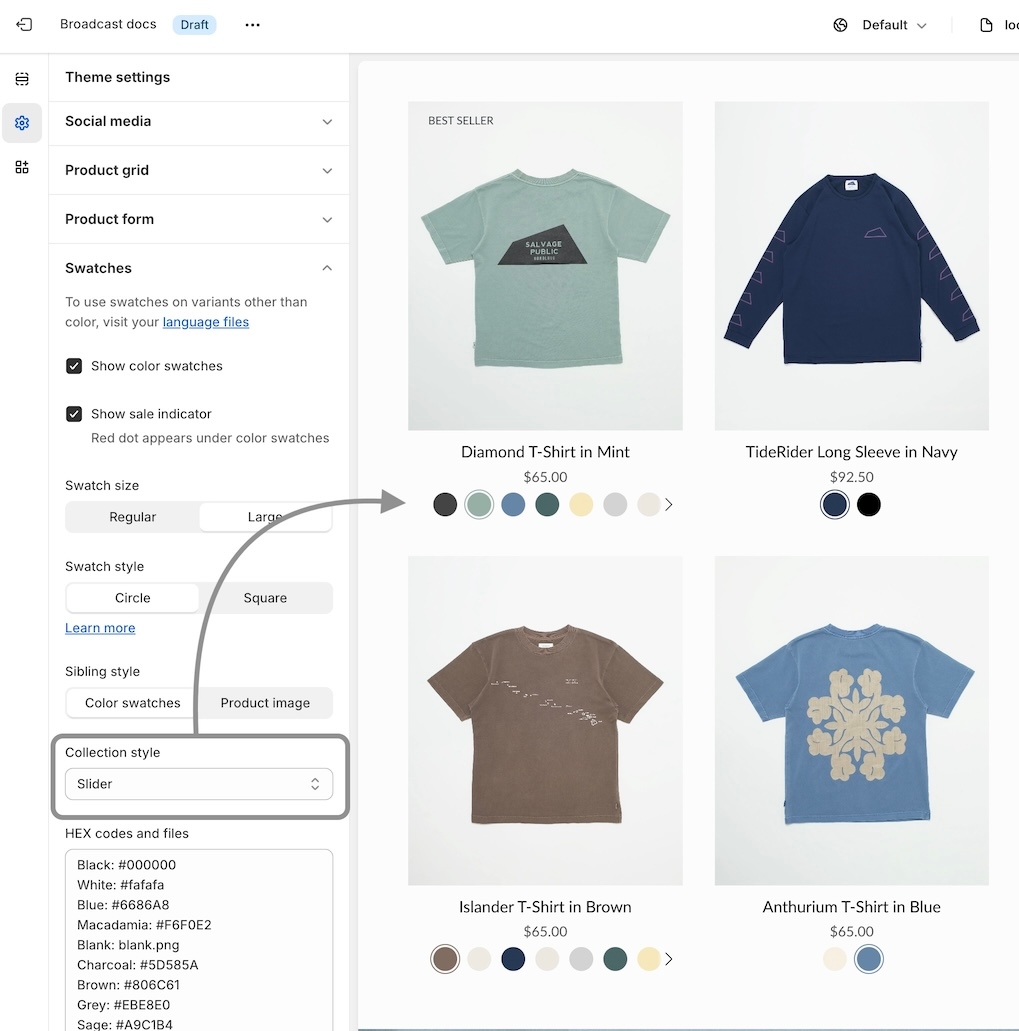Screen dimensions: 1019x1031
Task: Choose Square swatch style
Action: (265, 598)
